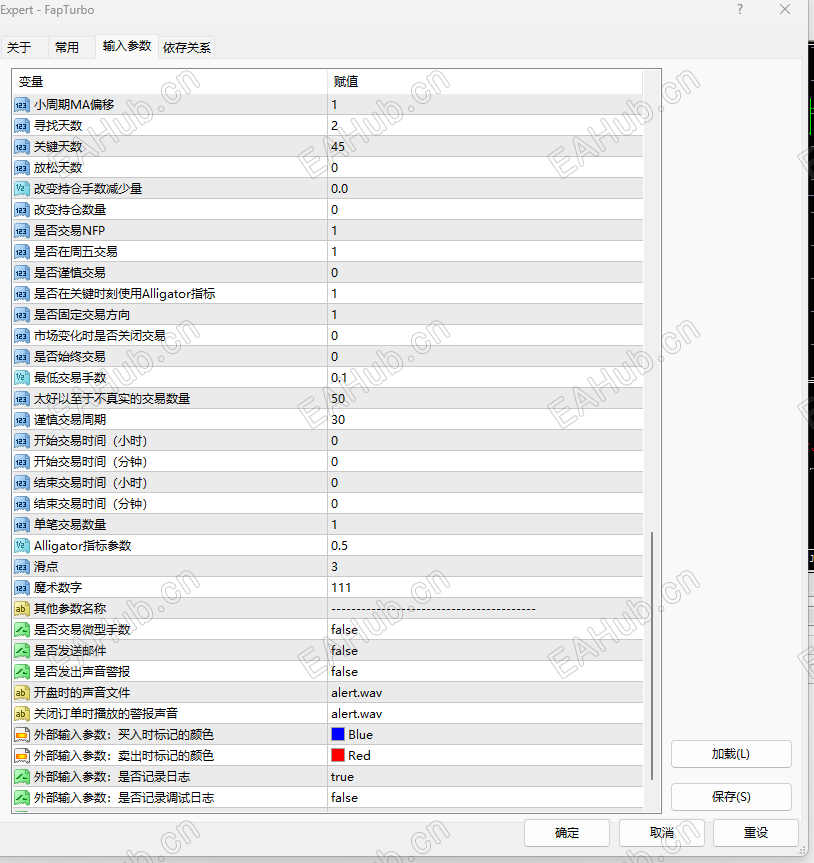Image resolution: width=814 pixels, height=863 pixels.
Task: Click the icon beside 谨慎交易周期
Action: click(21, 420)
